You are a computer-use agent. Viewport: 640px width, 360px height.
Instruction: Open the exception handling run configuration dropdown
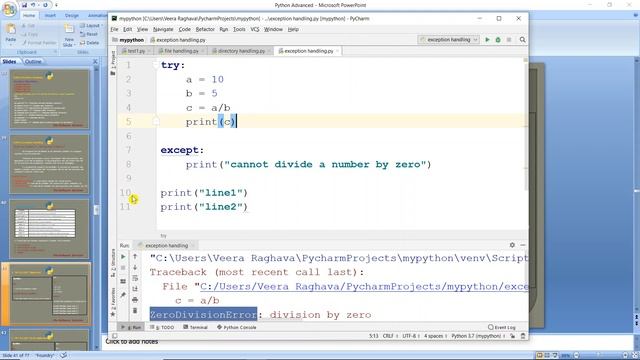point(448,40)
